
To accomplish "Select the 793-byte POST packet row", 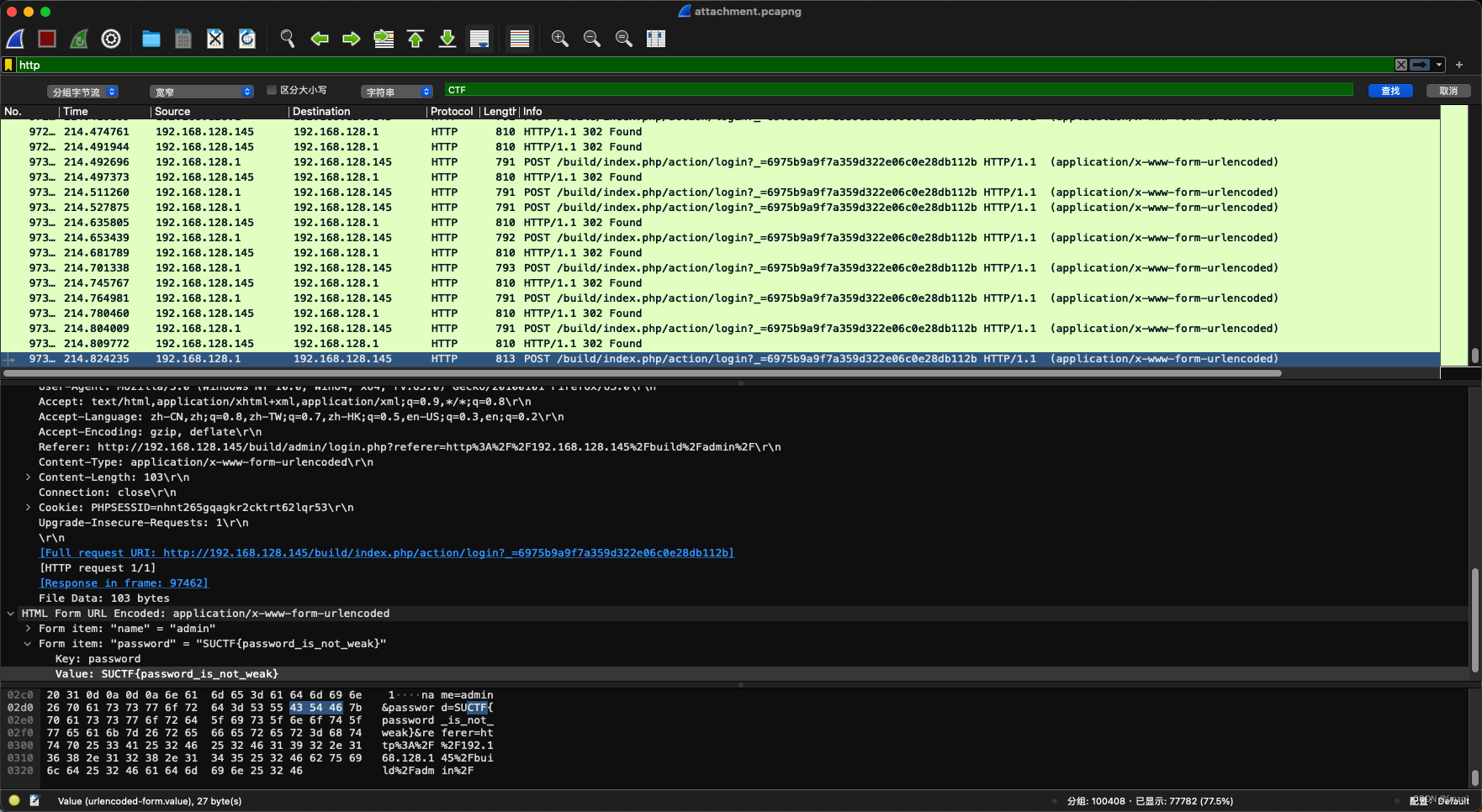I will click(720, 268).
